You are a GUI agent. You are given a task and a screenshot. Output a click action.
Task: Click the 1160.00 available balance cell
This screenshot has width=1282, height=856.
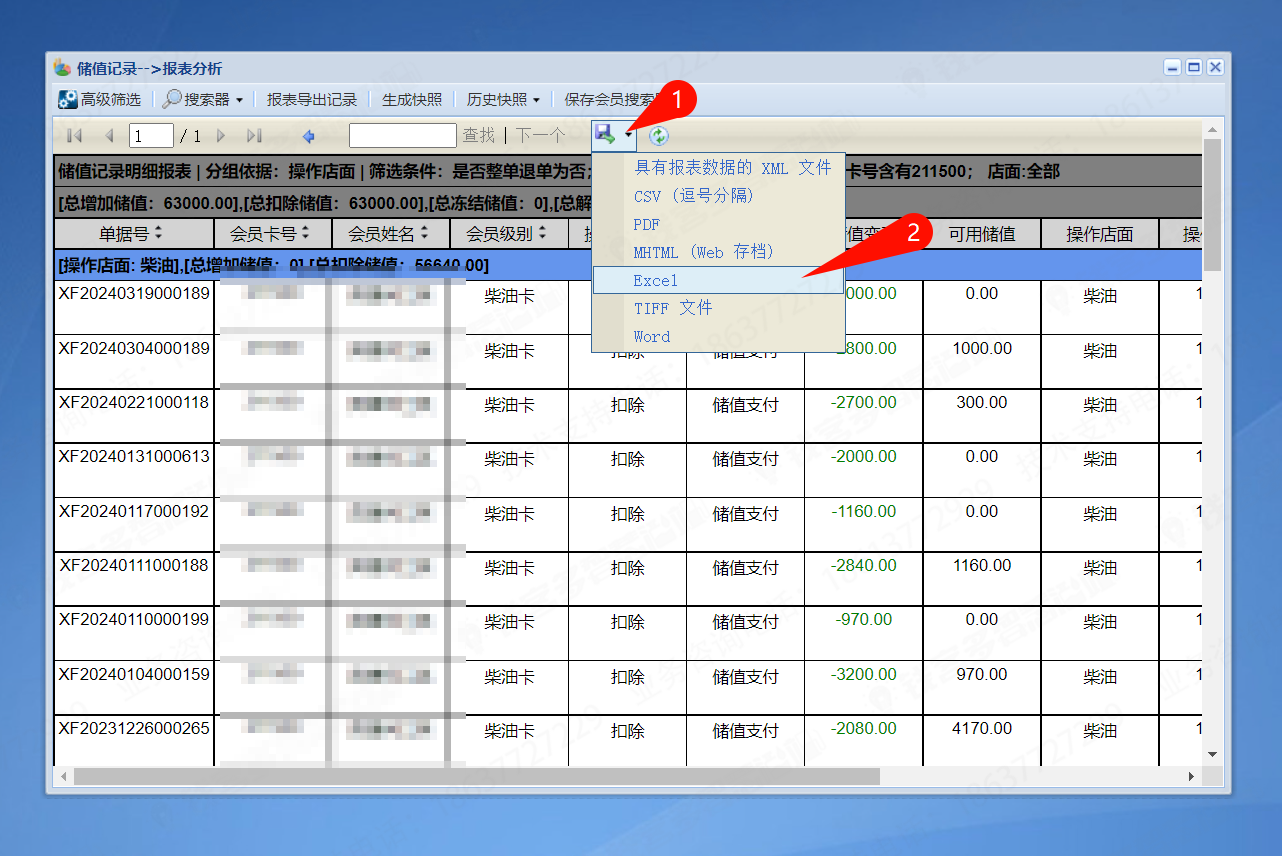point(982,566)
